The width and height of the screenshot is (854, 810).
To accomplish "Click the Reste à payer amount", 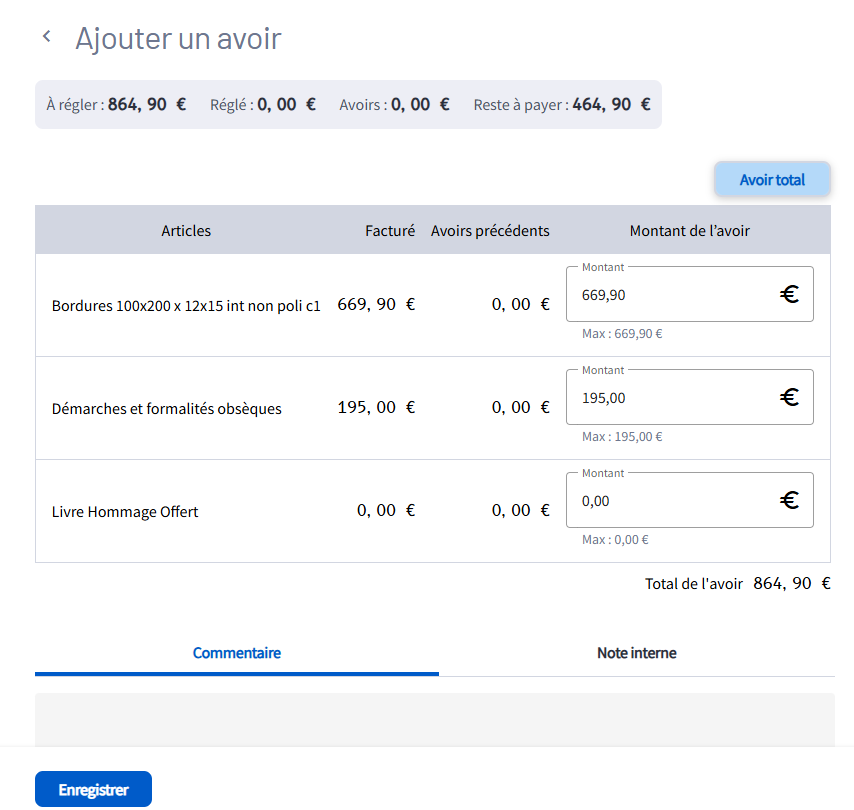I will pyautogui.click(x=610, y=104).
